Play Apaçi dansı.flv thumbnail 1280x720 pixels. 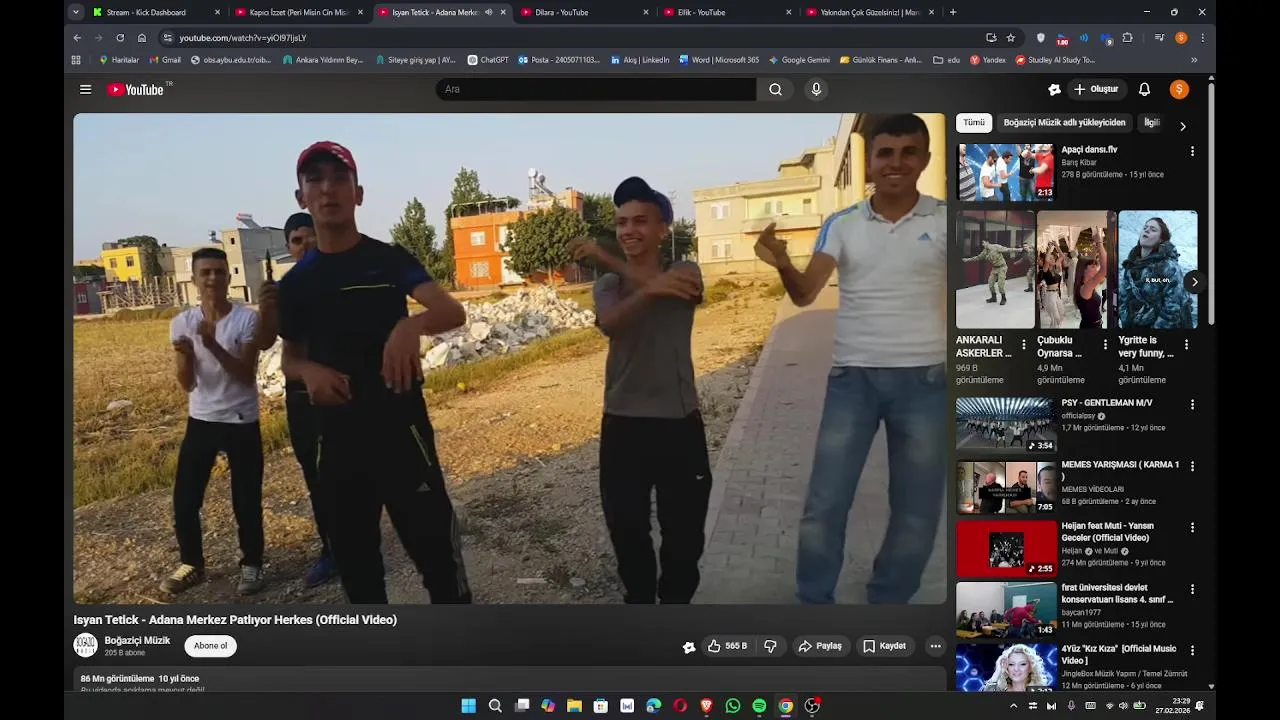point(1005,172)
